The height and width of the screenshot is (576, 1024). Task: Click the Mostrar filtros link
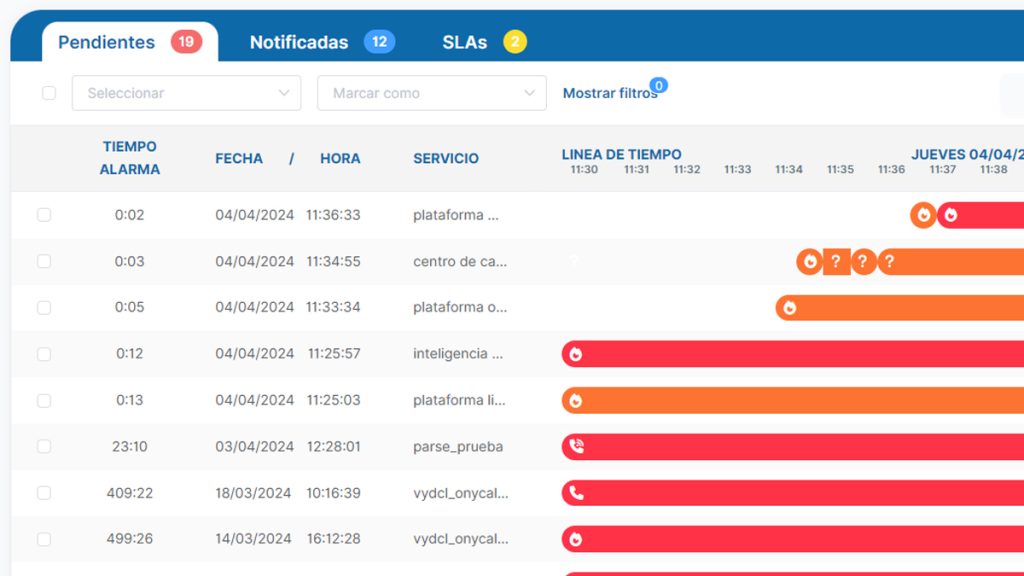pyautogui.click(x=610, y=93)
